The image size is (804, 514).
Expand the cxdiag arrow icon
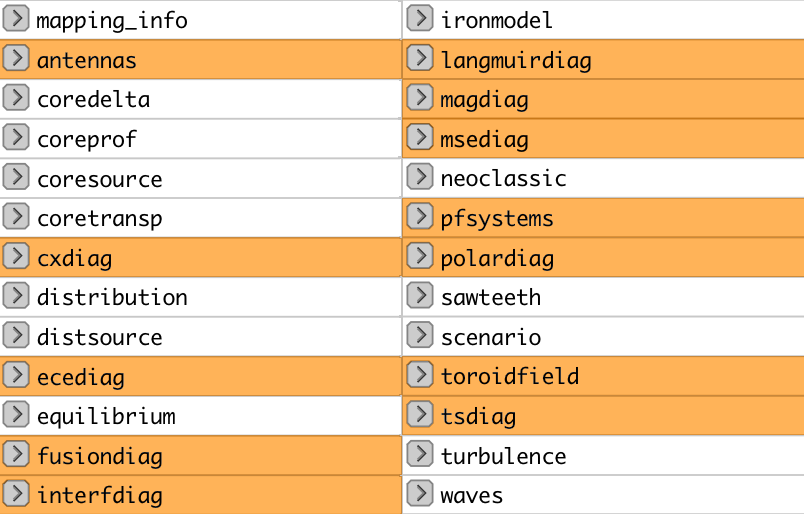16,256
